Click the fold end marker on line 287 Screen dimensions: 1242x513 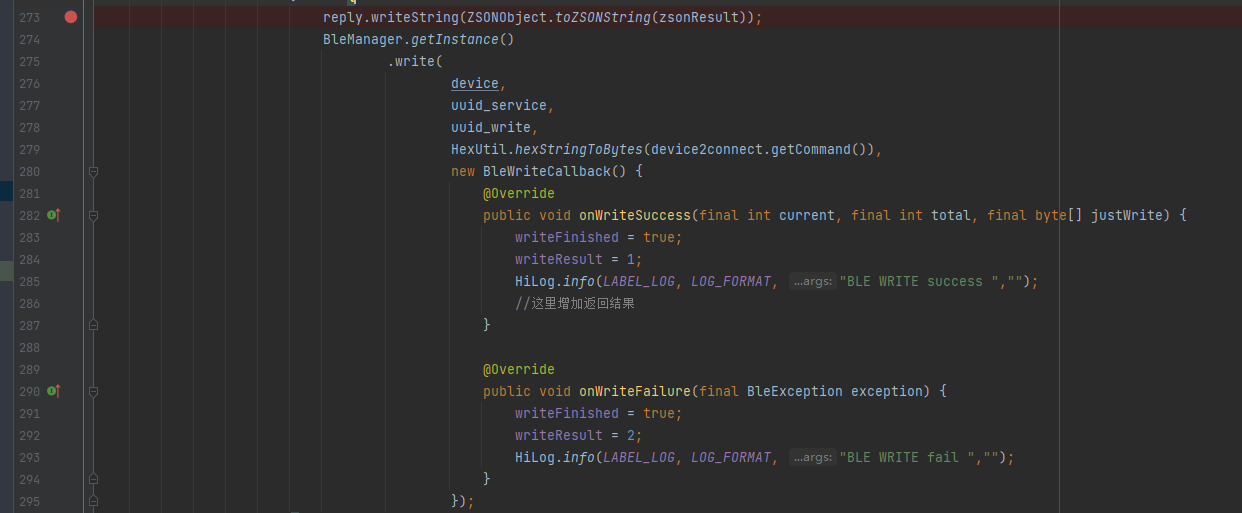[x=93, y=325]
